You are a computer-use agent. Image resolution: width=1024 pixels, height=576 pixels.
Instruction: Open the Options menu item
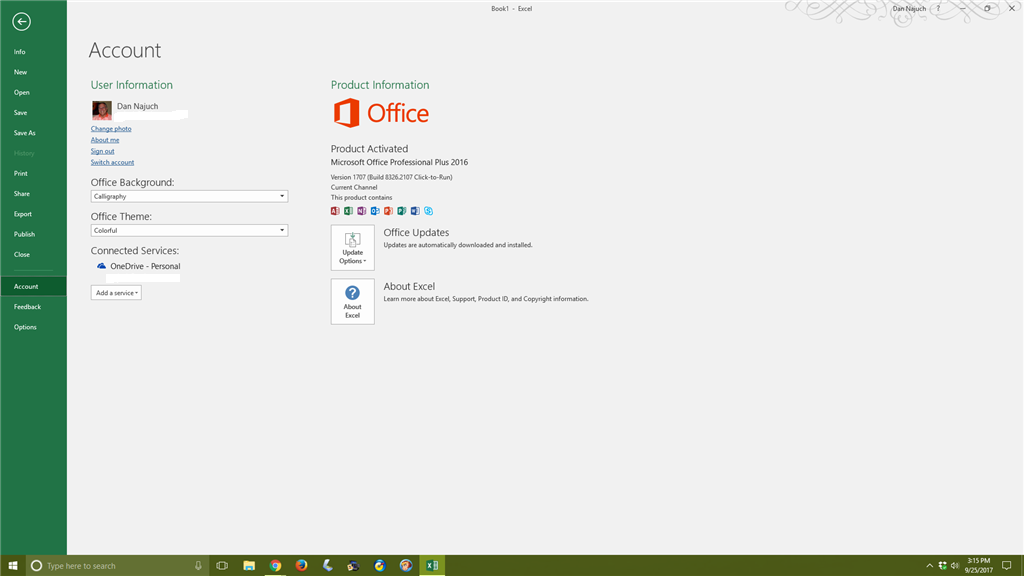[24, 326]
